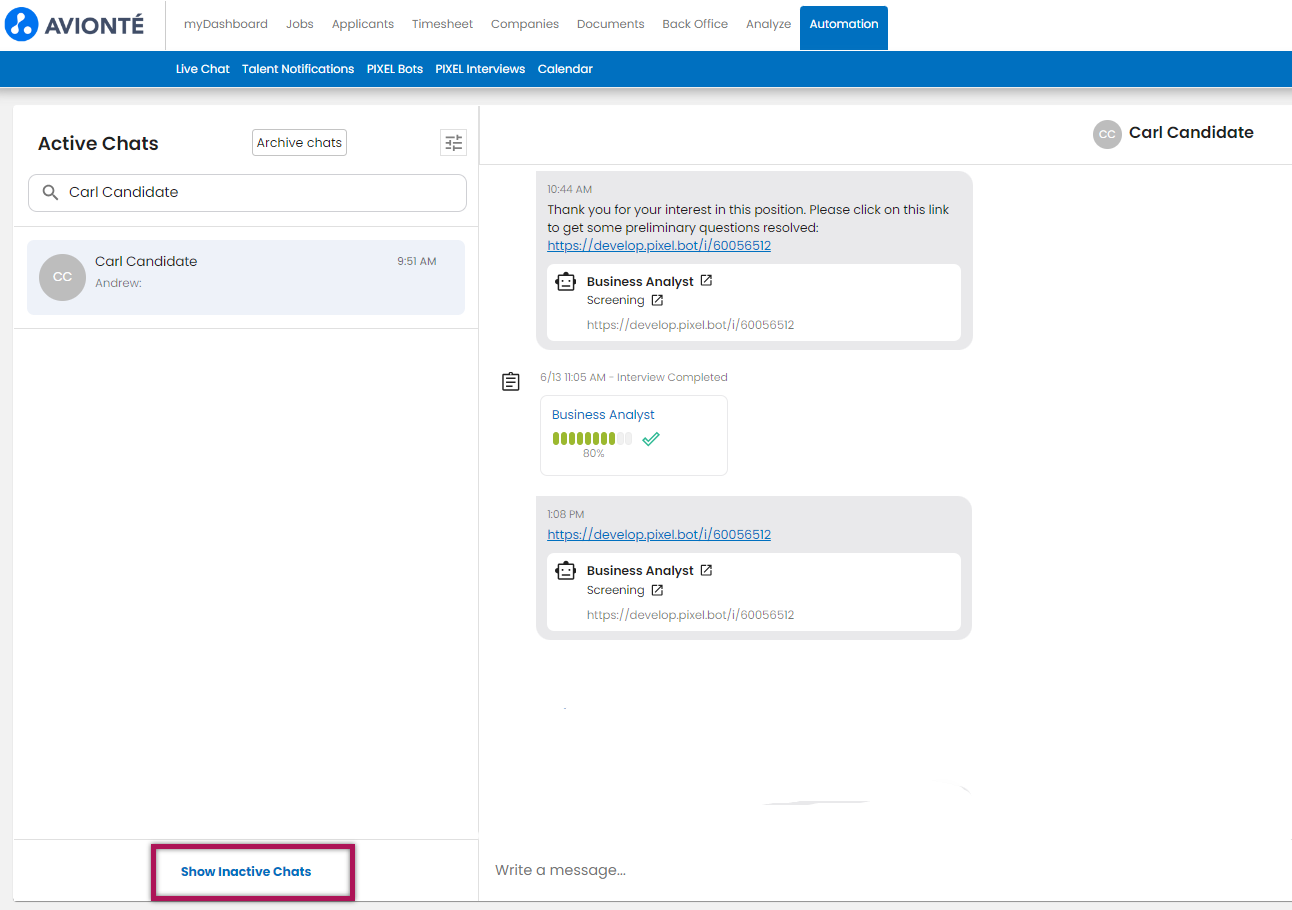Click the robot icon in first bot card
The image size is (1292, 910).
point(566,282)
